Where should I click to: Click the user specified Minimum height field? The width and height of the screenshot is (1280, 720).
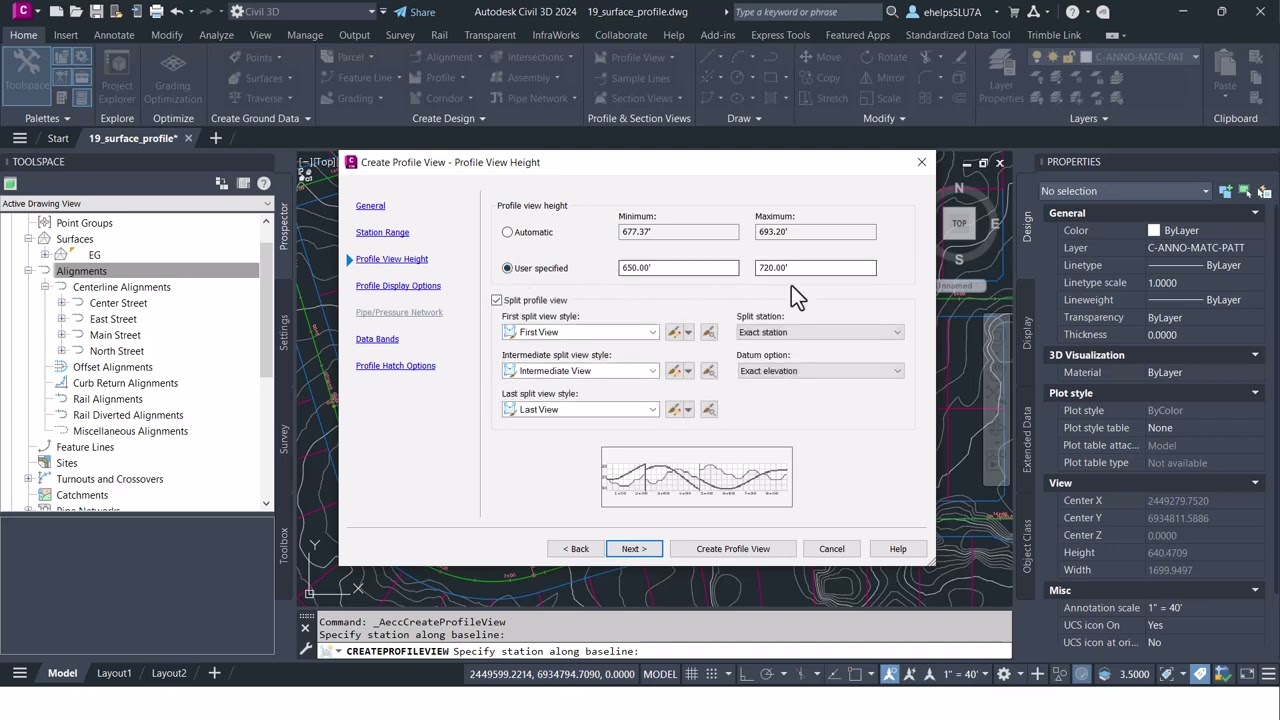(678, 268)
